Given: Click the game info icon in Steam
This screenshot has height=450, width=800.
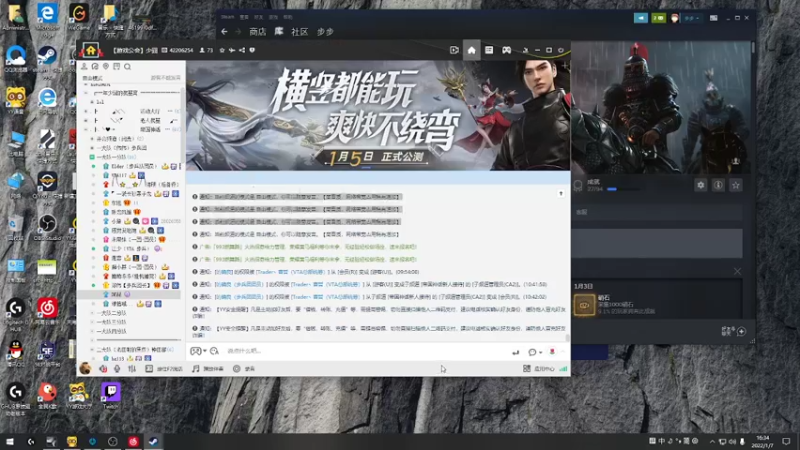Looking at the screenshot, I should [x=718, y=185].
